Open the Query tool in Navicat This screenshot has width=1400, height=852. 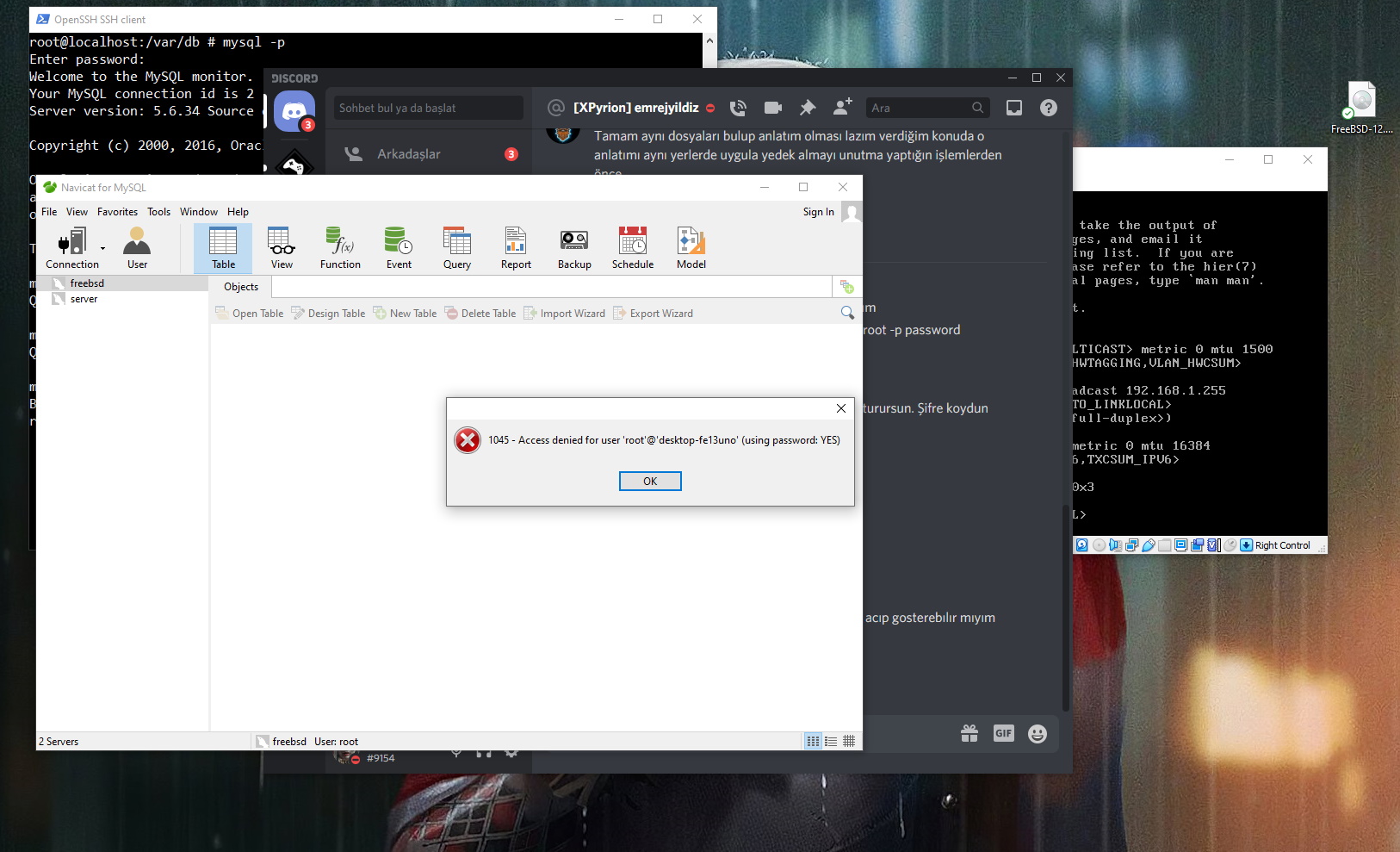[x=457, y=248]
